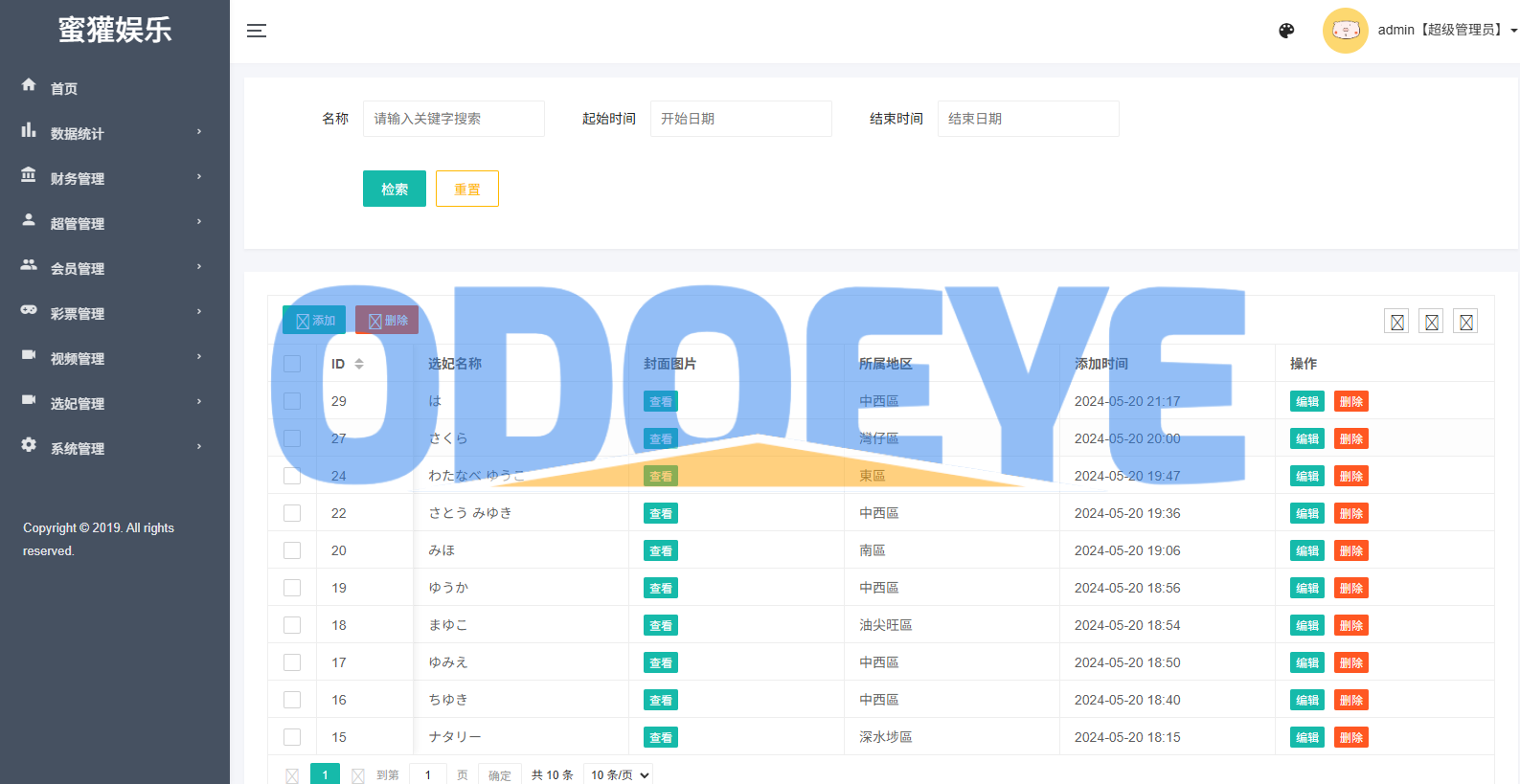Click the last table tool icon at right
This screenshot has height=784, width=1520.
[1465, 322]
